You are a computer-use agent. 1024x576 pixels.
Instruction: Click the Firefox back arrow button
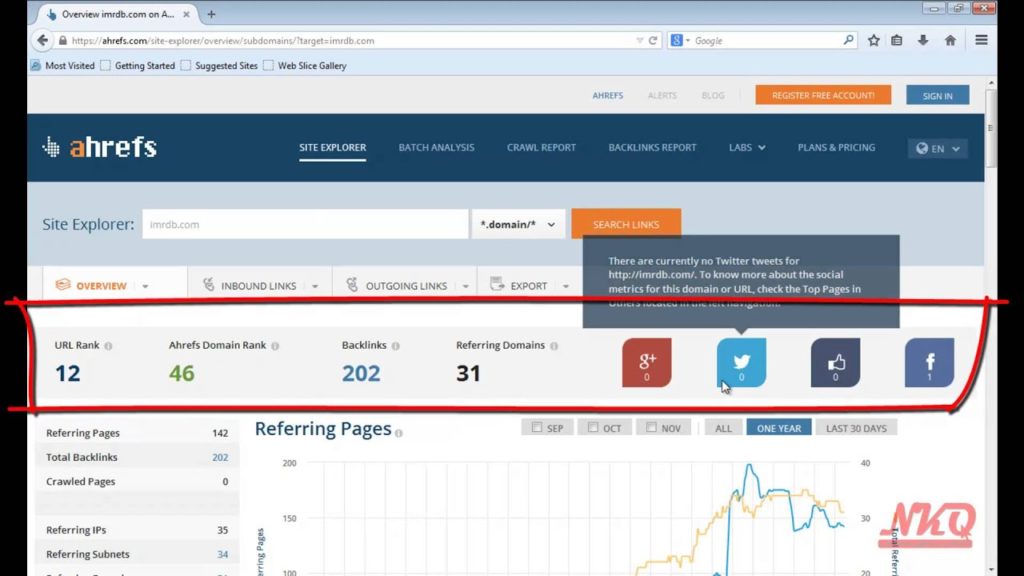tap(43, 40)
